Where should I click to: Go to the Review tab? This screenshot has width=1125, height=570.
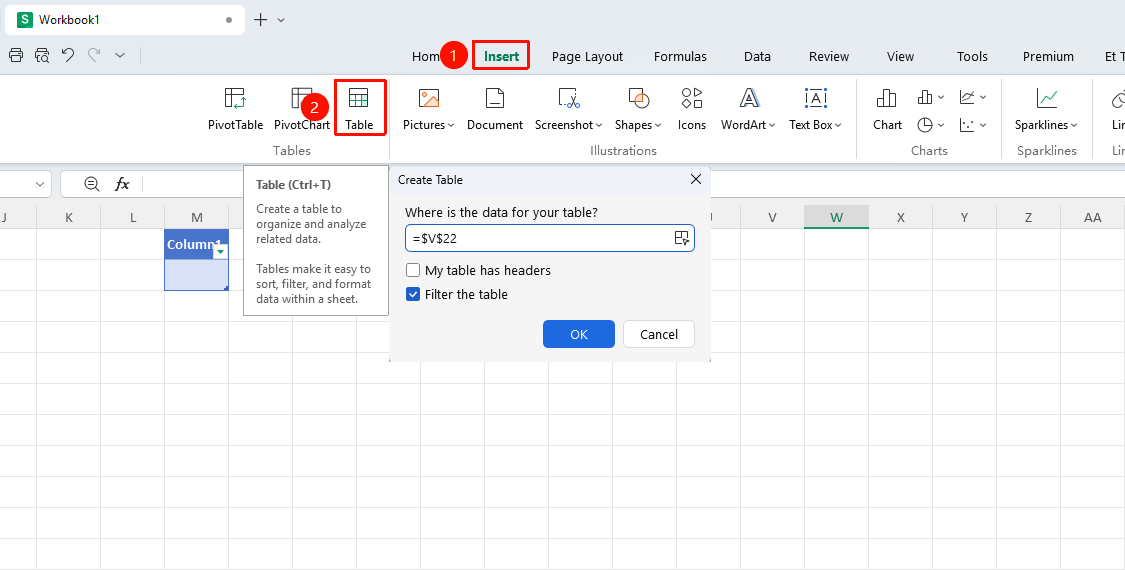829,56
